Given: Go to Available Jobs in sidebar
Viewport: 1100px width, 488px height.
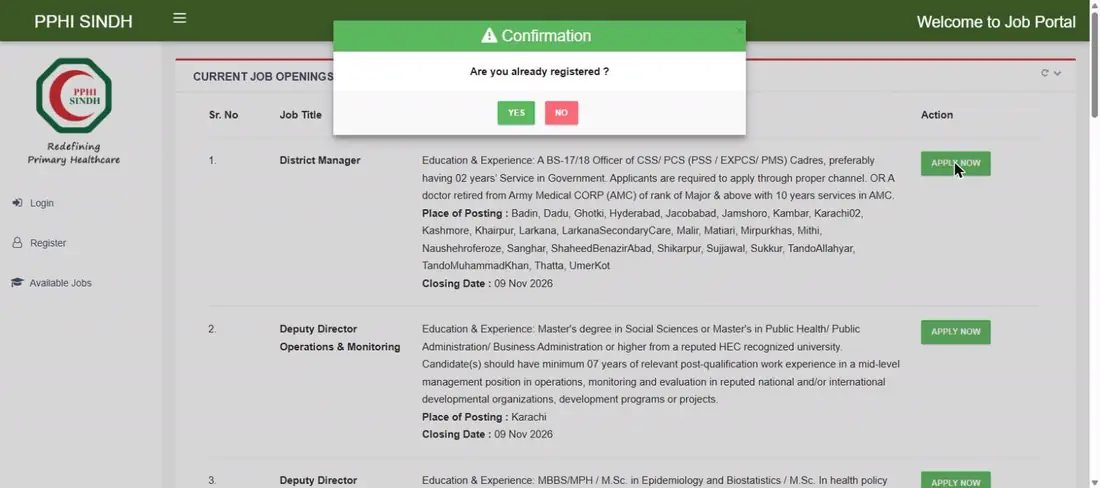Looking at the screenshot, I should point(60,283).
